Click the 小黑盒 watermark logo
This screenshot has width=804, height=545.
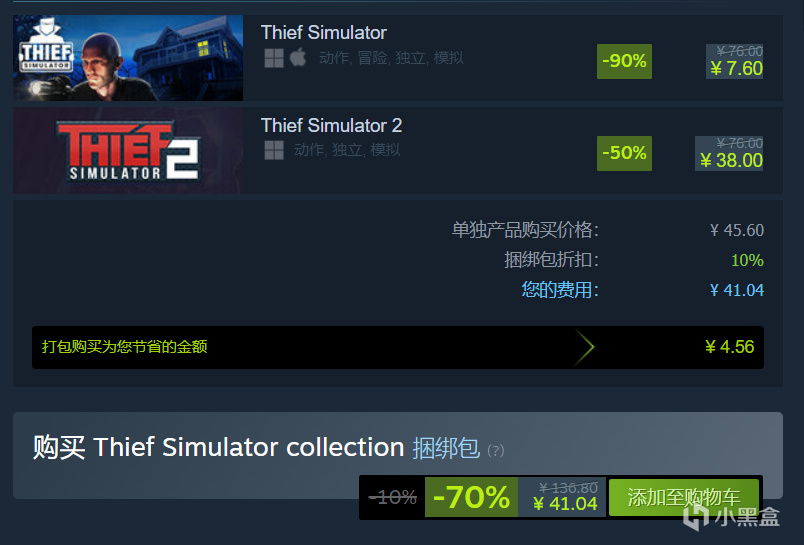coord(732,517)
